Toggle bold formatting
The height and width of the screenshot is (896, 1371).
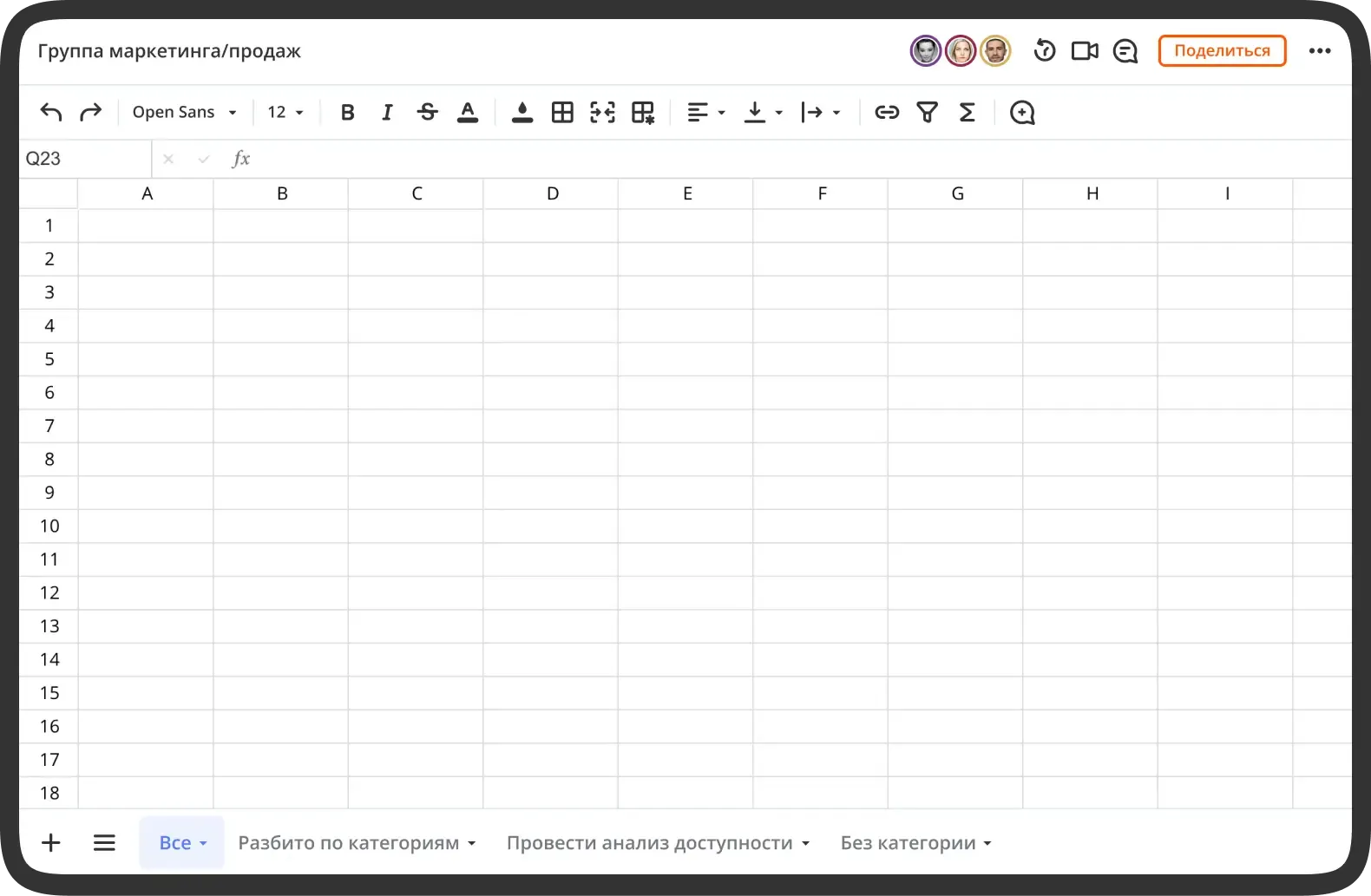[347, 112]
